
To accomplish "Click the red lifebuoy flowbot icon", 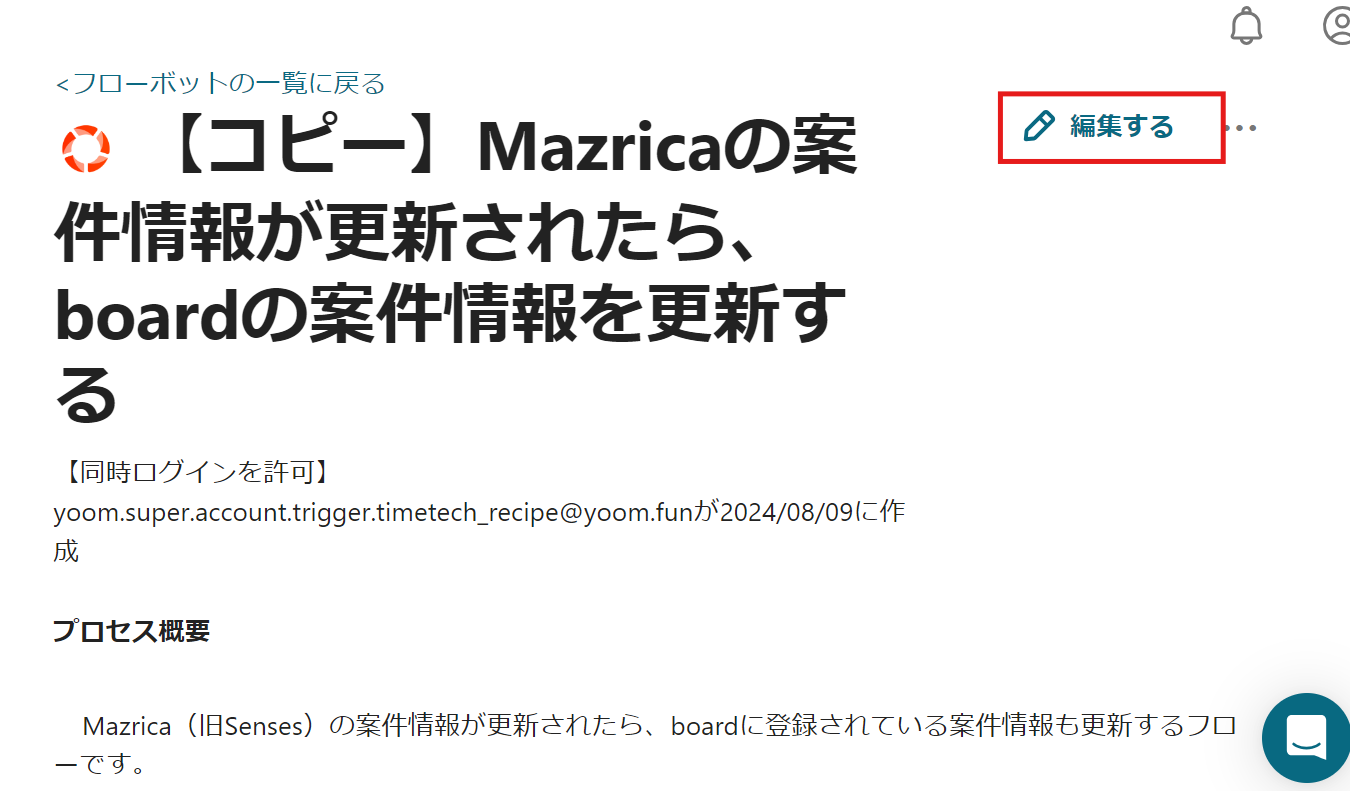I will pyautogui.click(x=85, y=149).
